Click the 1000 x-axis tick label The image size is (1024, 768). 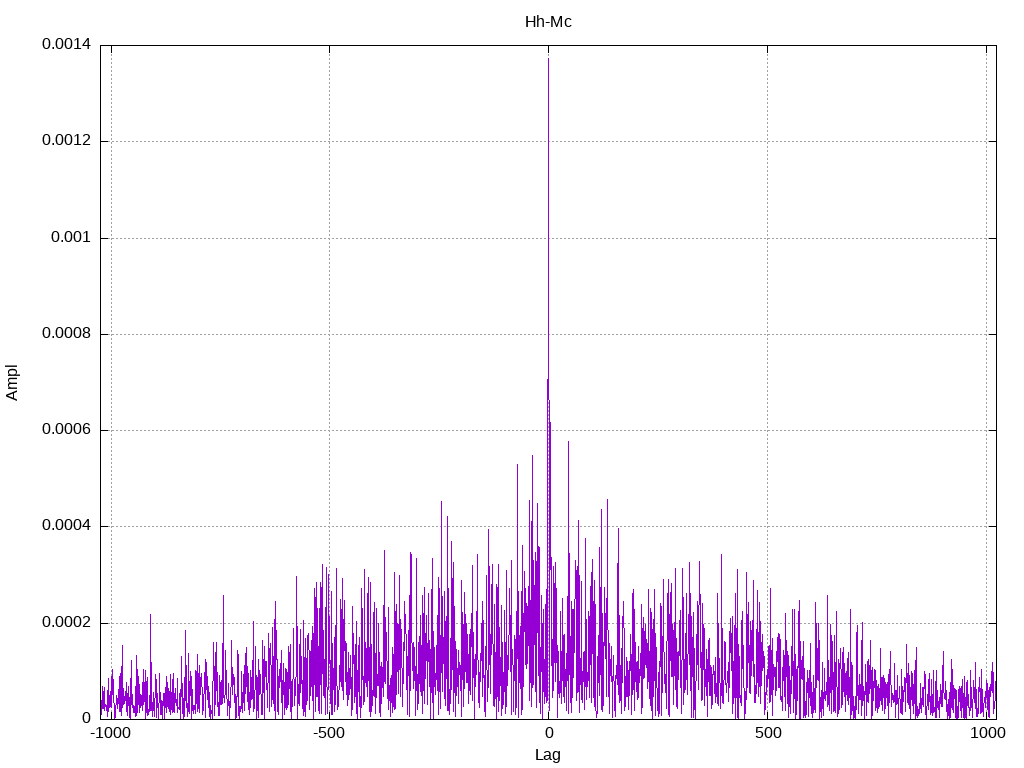[987, 733]
